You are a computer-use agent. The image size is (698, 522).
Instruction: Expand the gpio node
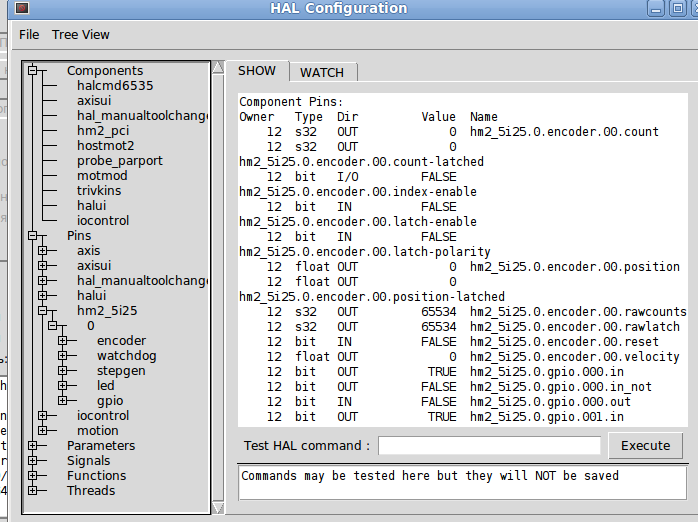click(x=63, y=401)
